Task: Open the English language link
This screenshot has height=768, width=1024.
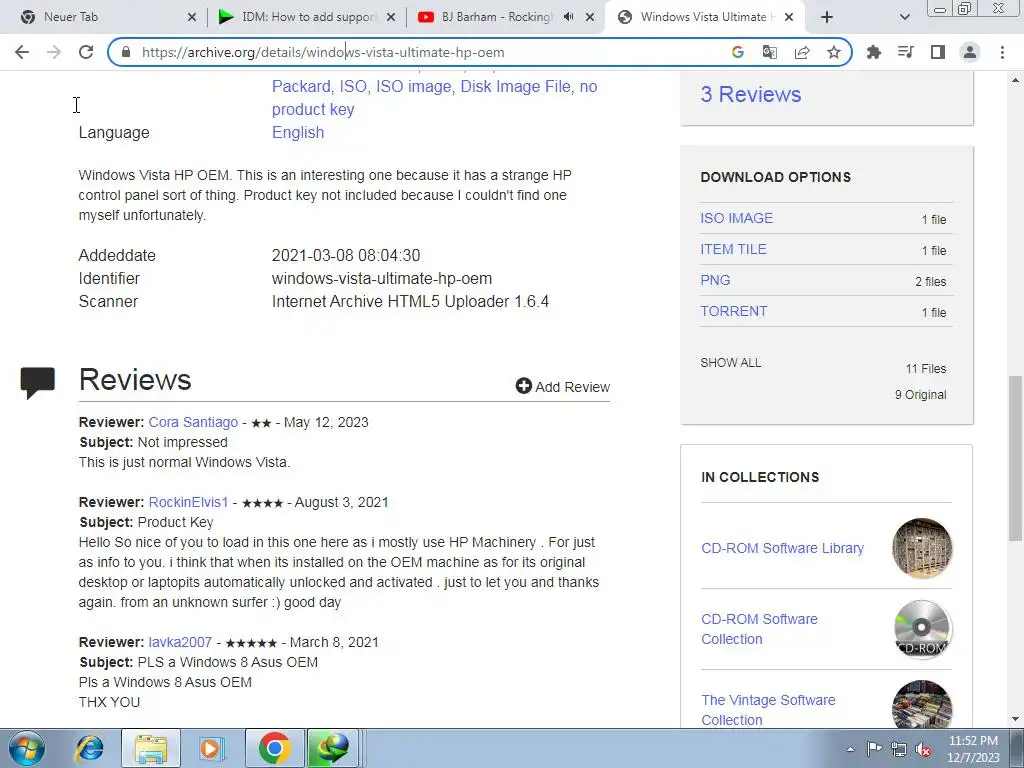Action: click(298, 132)
